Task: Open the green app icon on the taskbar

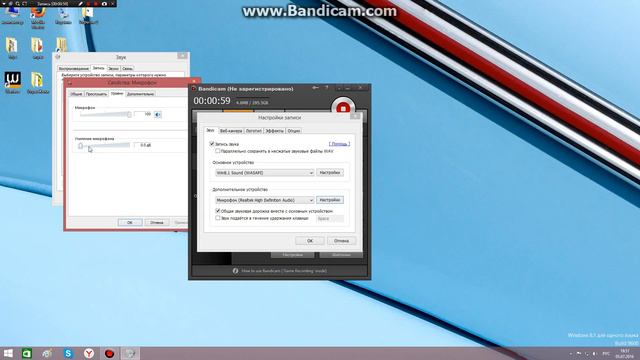Action: click(27, 353)
